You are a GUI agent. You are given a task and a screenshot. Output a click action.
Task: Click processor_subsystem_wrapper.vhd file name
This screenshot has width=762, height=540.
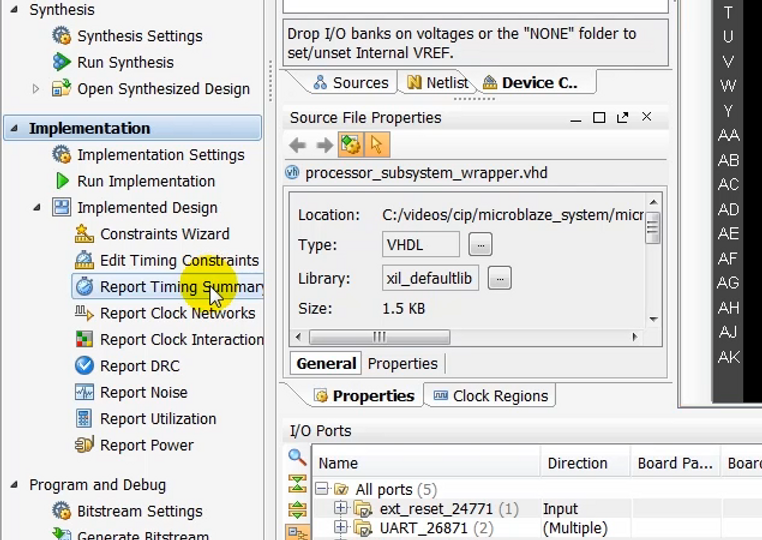click(426, 173)
